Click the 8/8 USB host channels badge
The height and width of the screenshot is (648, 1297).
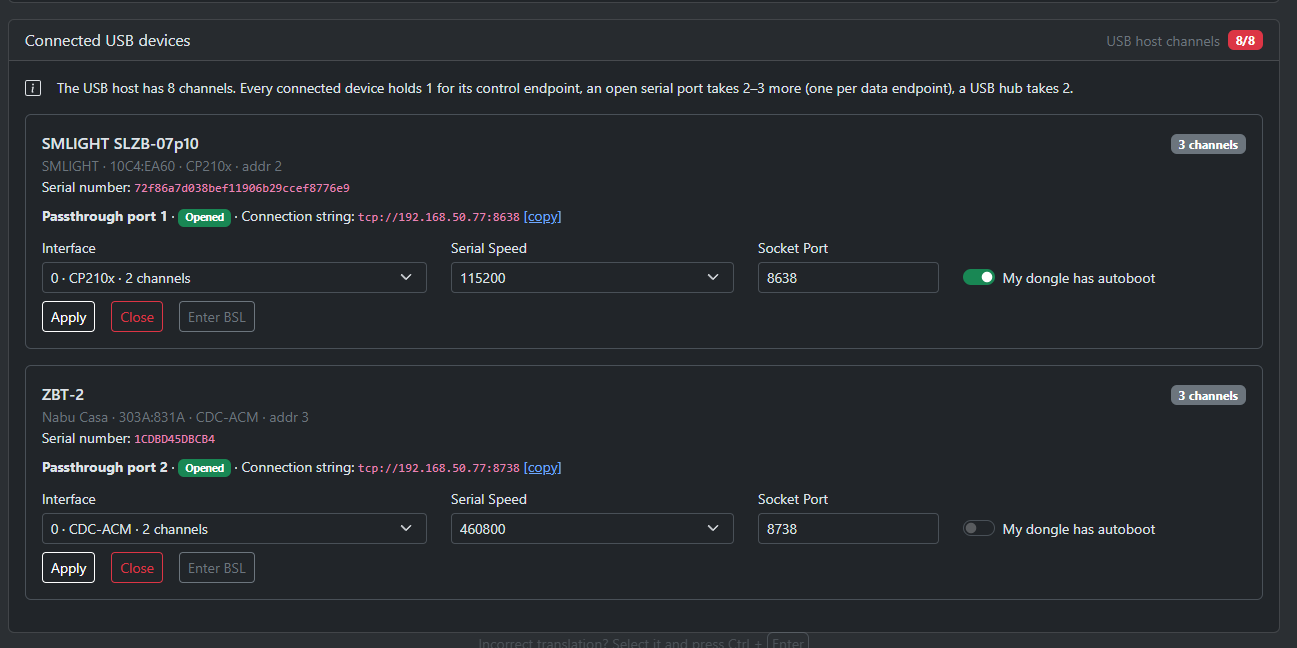pyautogui.click(x=1245, y=41)
